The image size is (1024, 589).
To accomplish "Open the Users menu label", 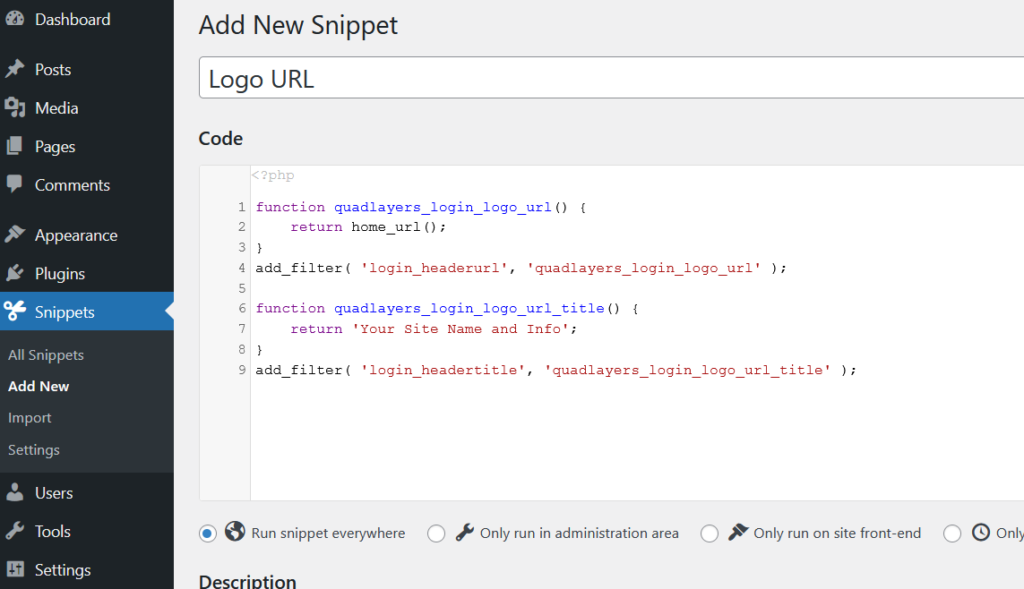I will 54,493.
